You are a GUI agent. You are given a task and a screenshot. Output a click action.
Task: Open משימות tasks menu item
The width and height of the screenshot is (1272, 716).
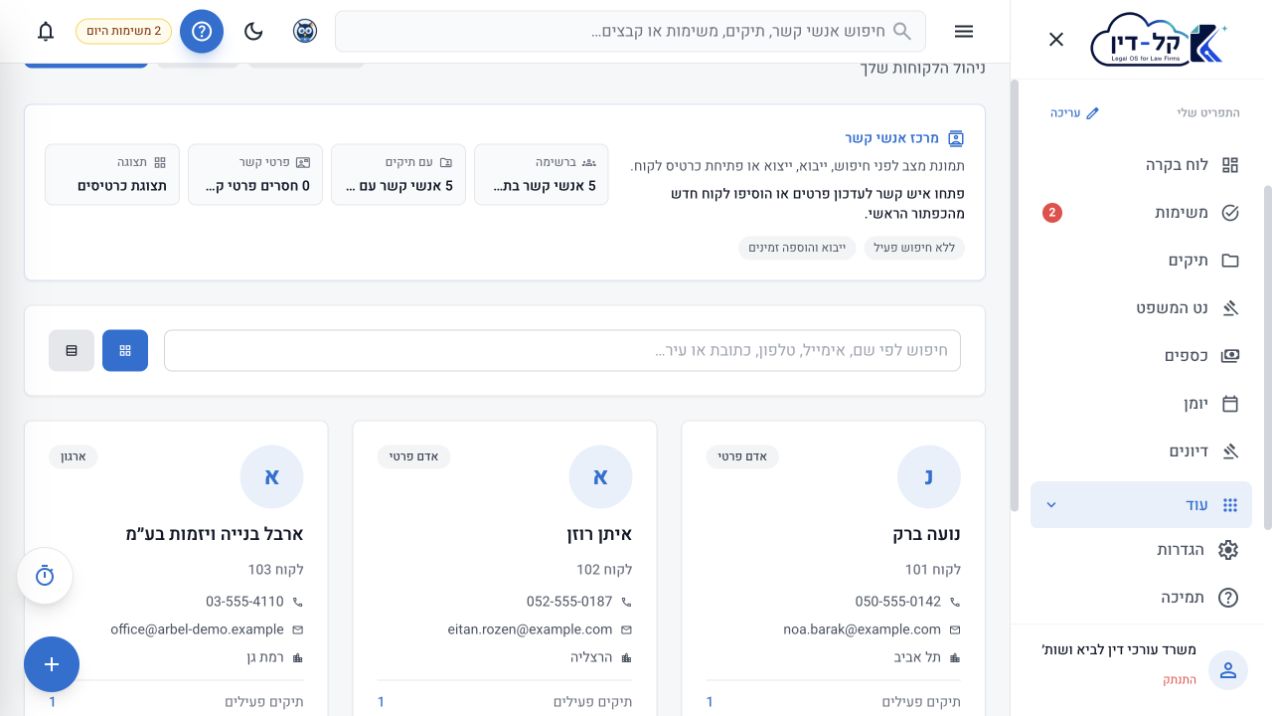click(x=1141, y=212)
